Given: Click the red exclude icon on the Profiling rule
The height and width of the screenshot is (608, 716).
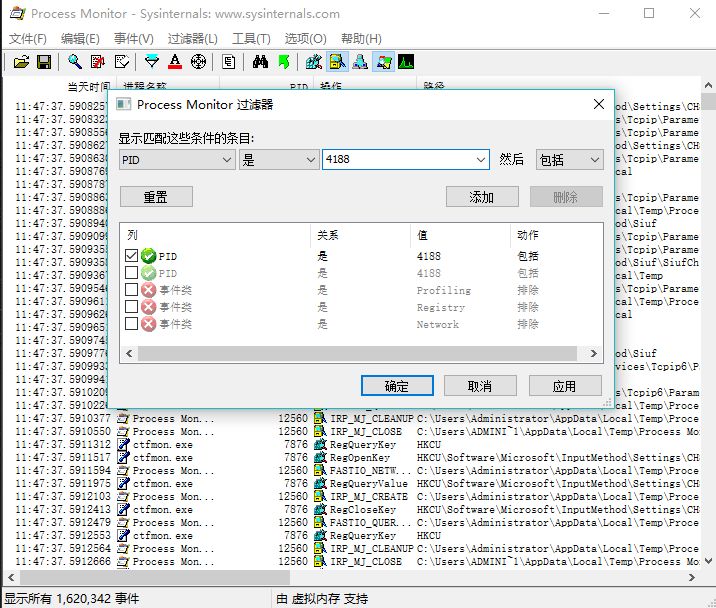Looking at the screenshot, I should tap(148, 290).
